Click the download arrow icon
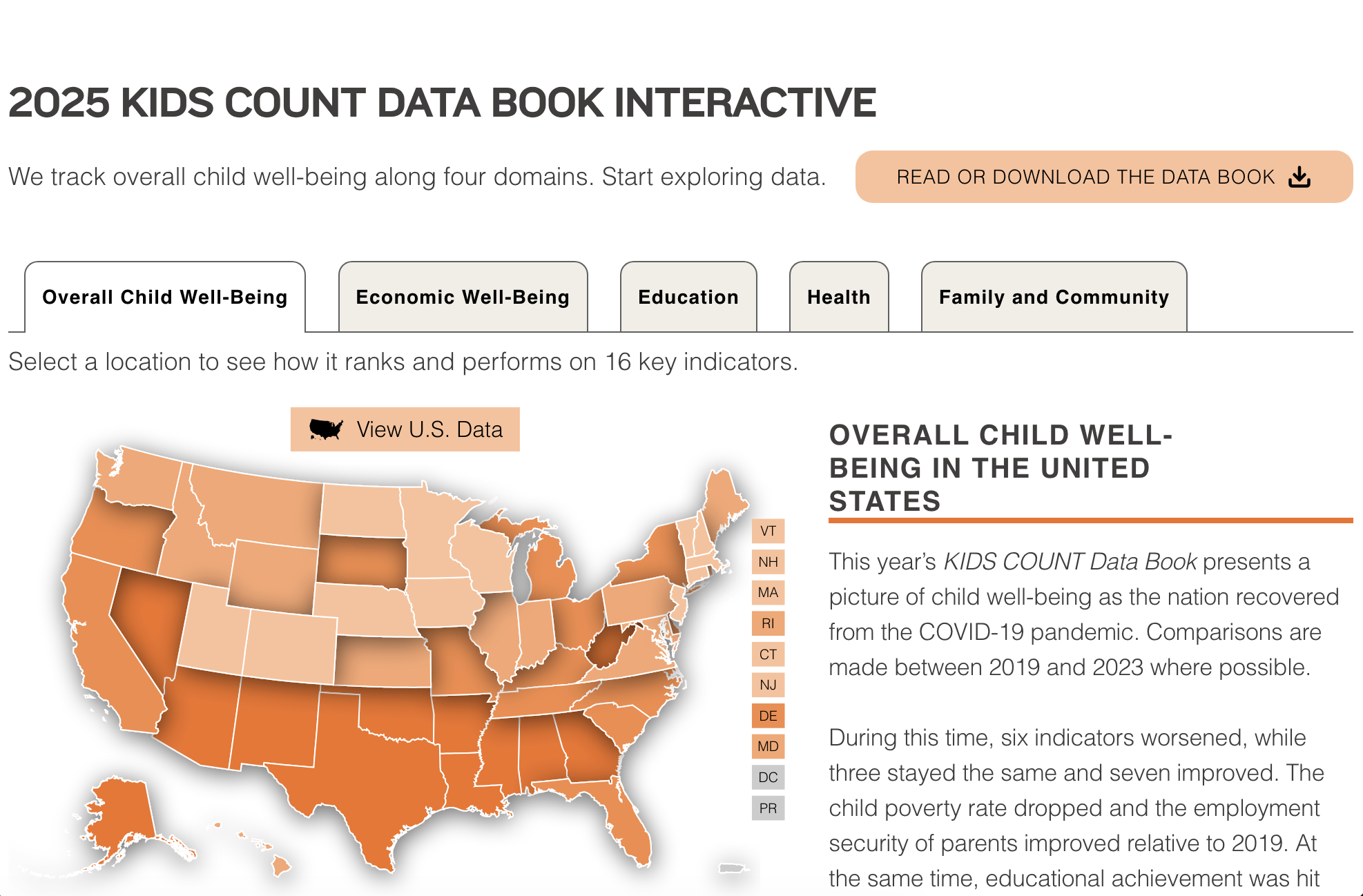1363x896 pixels. [1299, 177]
